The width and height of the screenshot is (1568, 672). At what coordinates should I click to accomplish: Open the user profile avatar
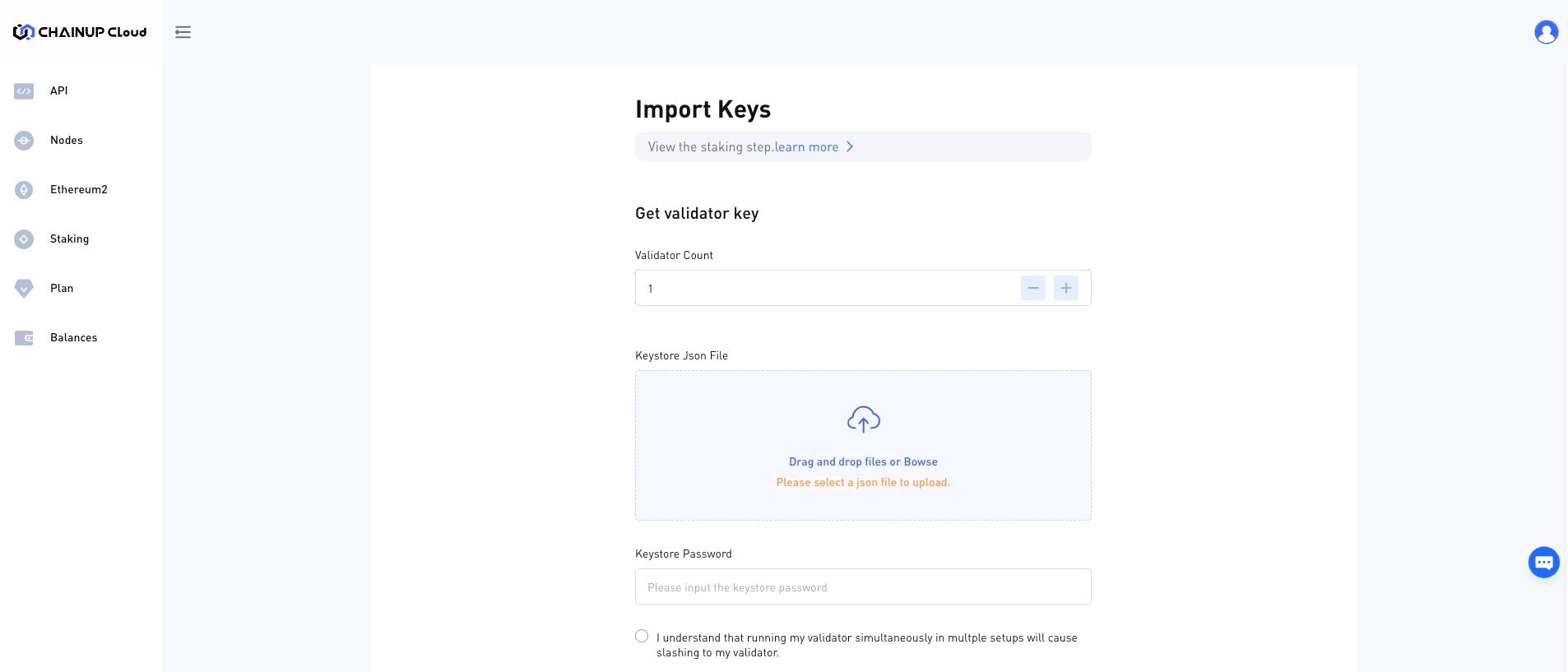pyautogui.click(x=1546, y=32)
